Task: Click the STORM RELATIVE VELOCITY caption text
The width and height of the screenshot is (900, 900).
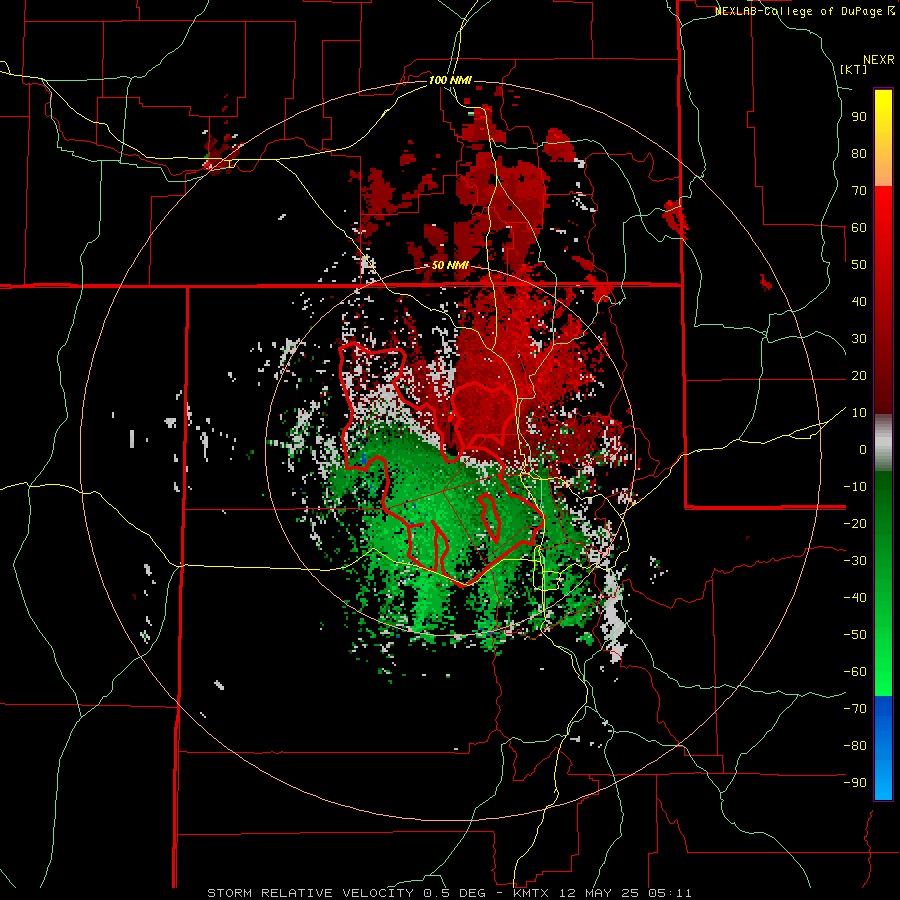Action: pyautogui.click(x=310, y=893)
